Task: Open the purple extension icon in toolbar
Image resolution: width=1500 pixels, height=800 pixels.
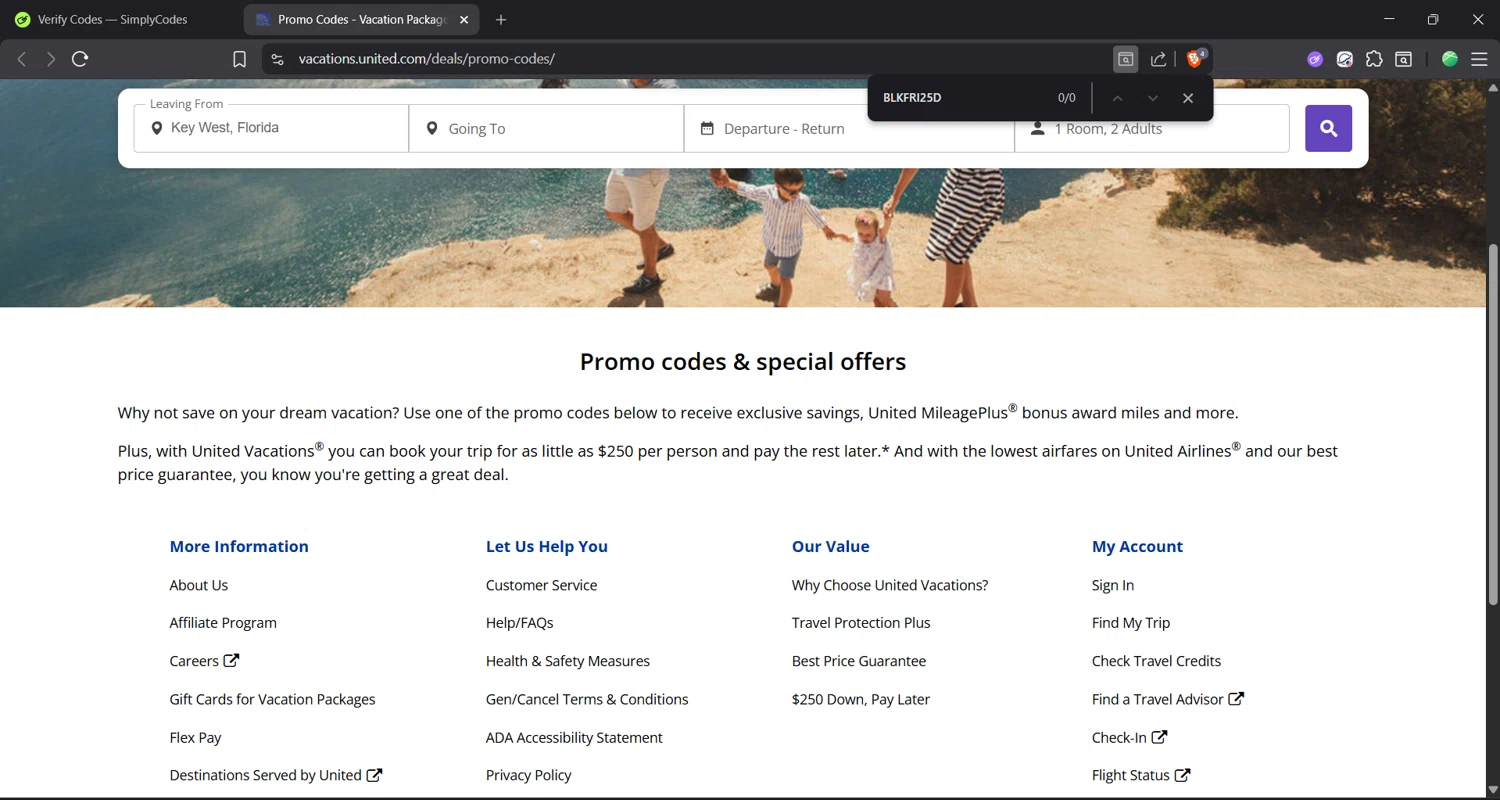Action: [x=1315, y=59]
